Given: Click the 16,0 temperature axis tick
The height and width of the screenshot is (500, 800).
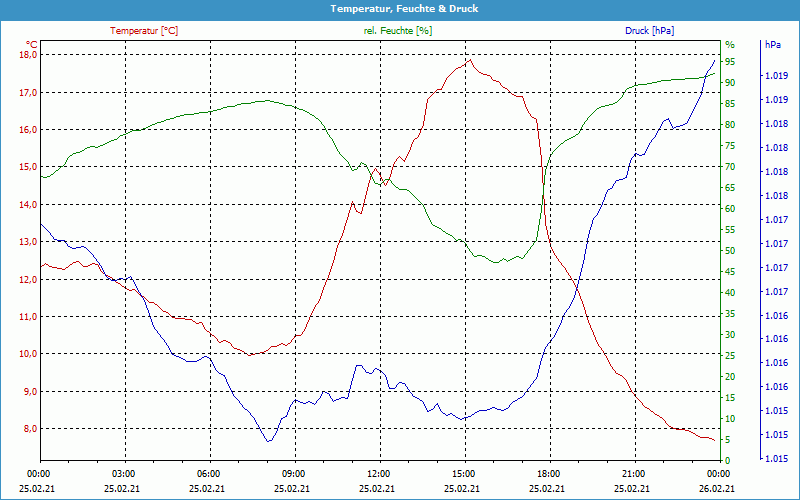Looking at the screenshot, I should 29,130.
